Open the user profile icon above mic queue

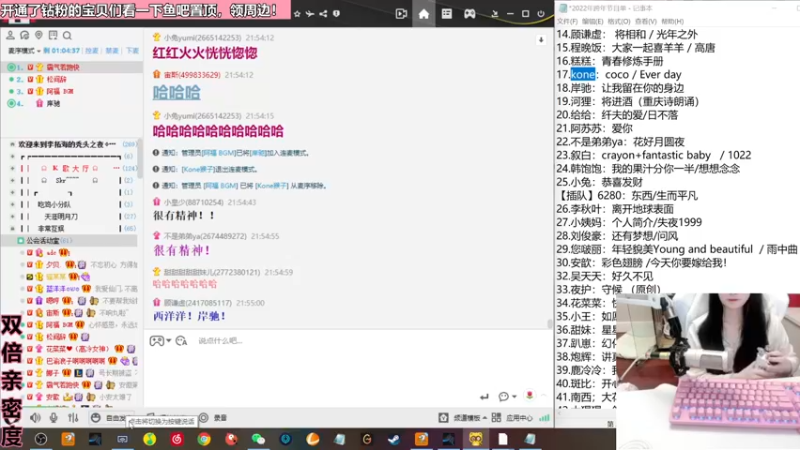(10, 35)
